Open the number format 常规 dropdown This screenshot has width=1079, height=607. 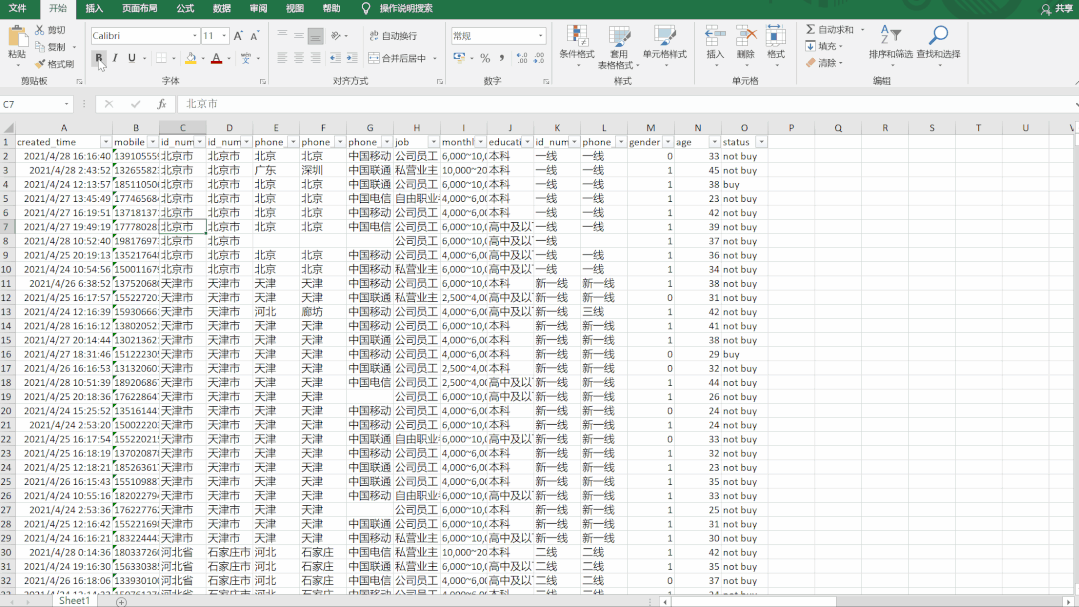[541, 36]
